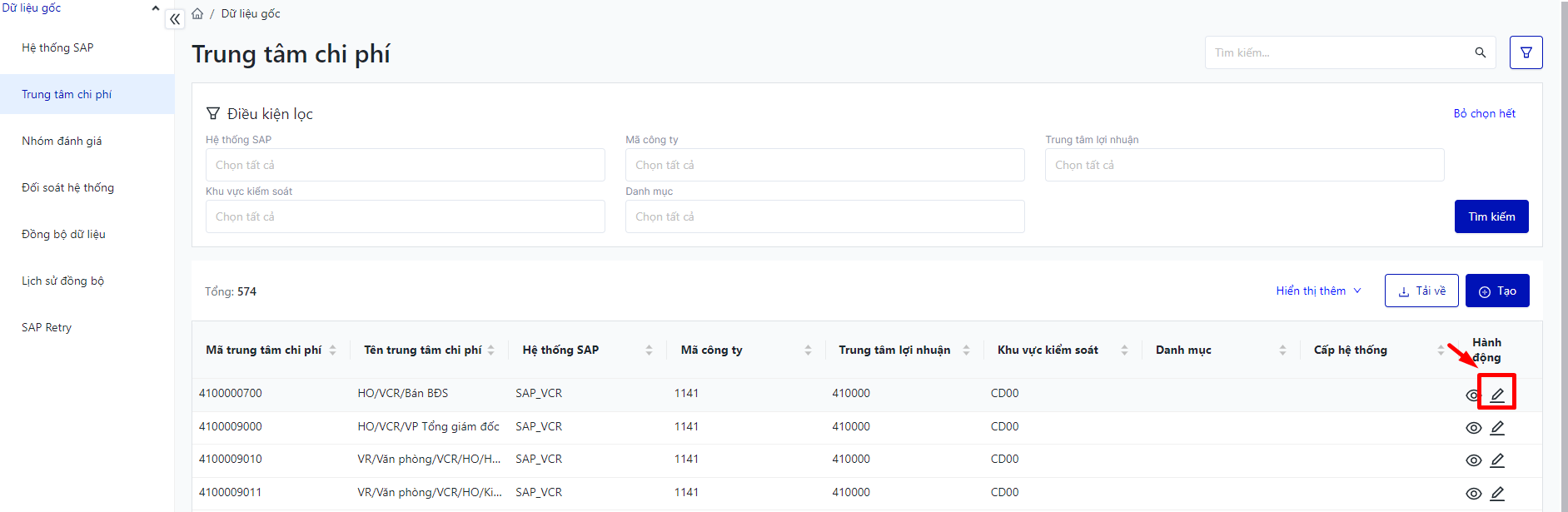Click the home breadcrumb icon

(x=197, y=14)
